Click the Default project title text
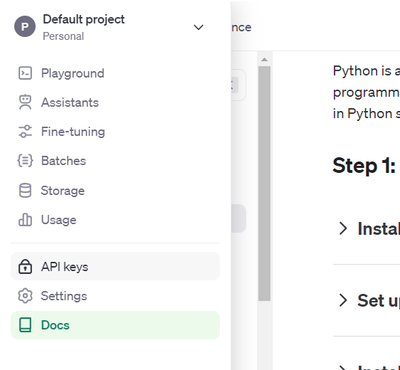 (x=84, y=19)
